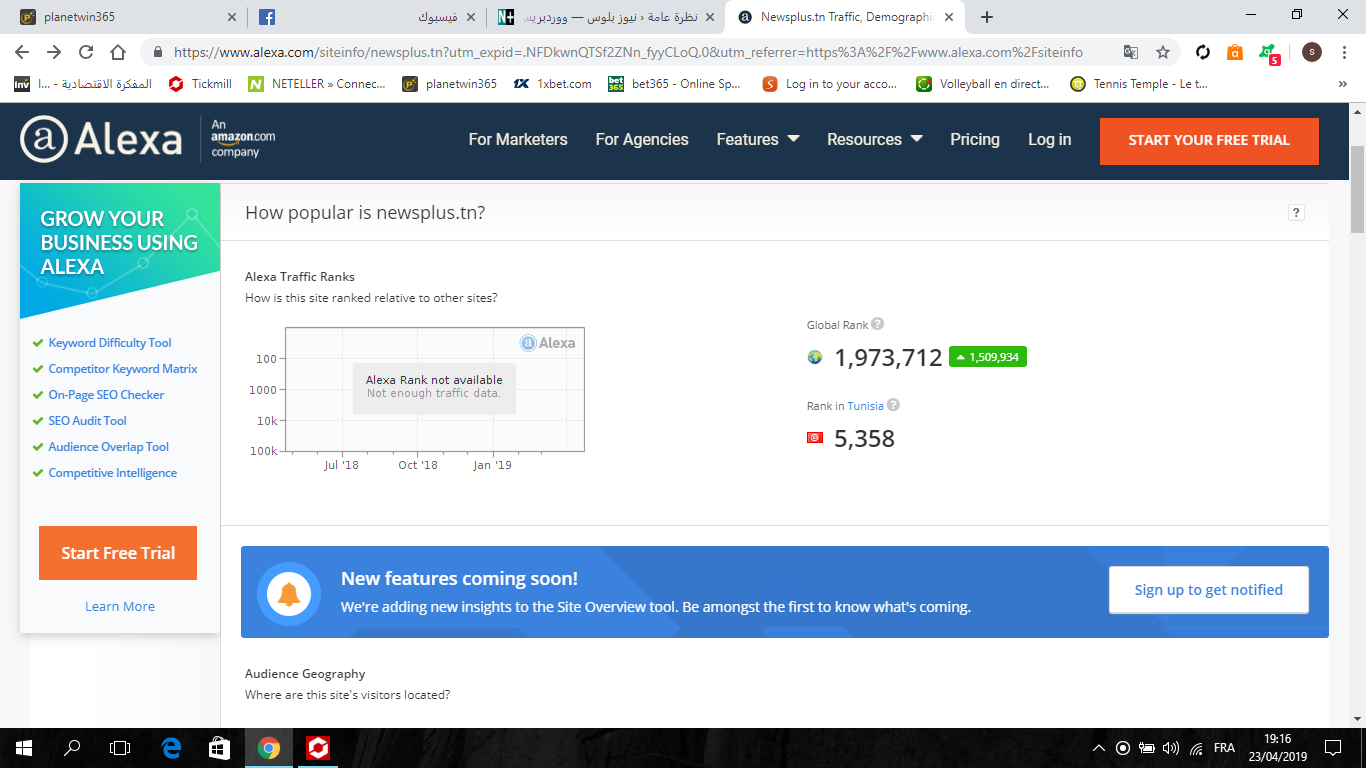This screenshot has height=768, width=1366.
Task: Expand the Features dropdown menu
Action: (x=757, y=140)
